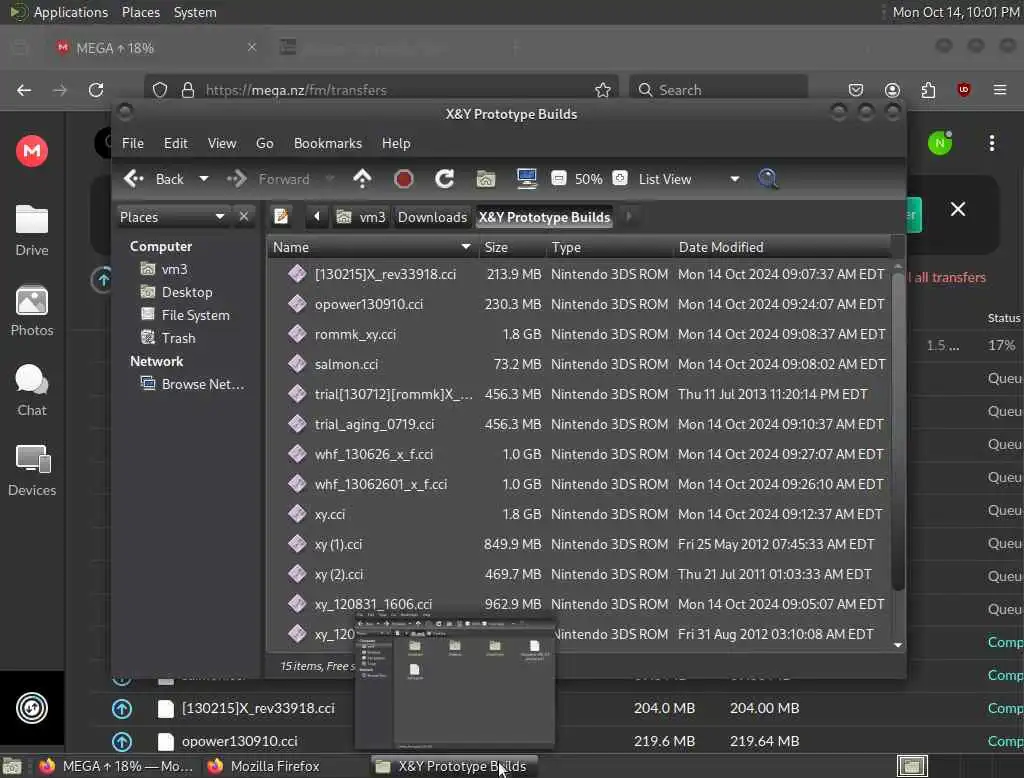This screenshot has height=778, width=1024.
Task: Click the xy.cci file icon
Action: click(297, 513)
